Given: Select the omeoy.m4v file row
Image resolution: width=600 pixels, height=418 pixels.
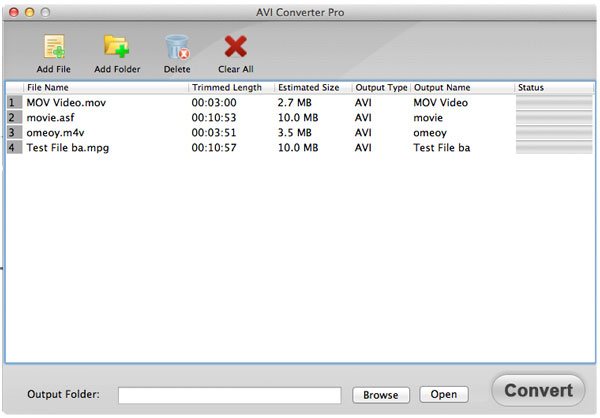Looking at the screenshot, I should (300, 132).
